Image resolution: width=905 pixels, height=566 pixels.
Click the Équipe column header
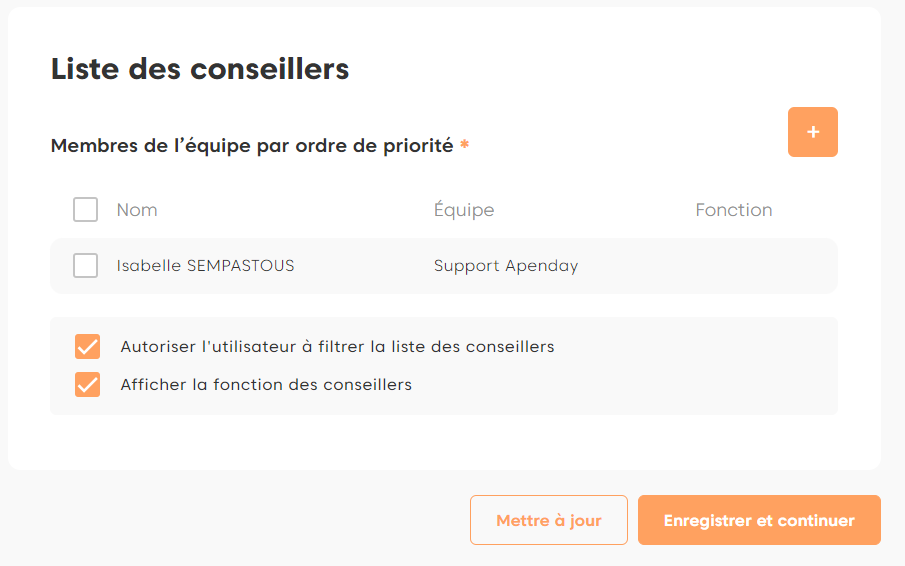pos(464,210)
